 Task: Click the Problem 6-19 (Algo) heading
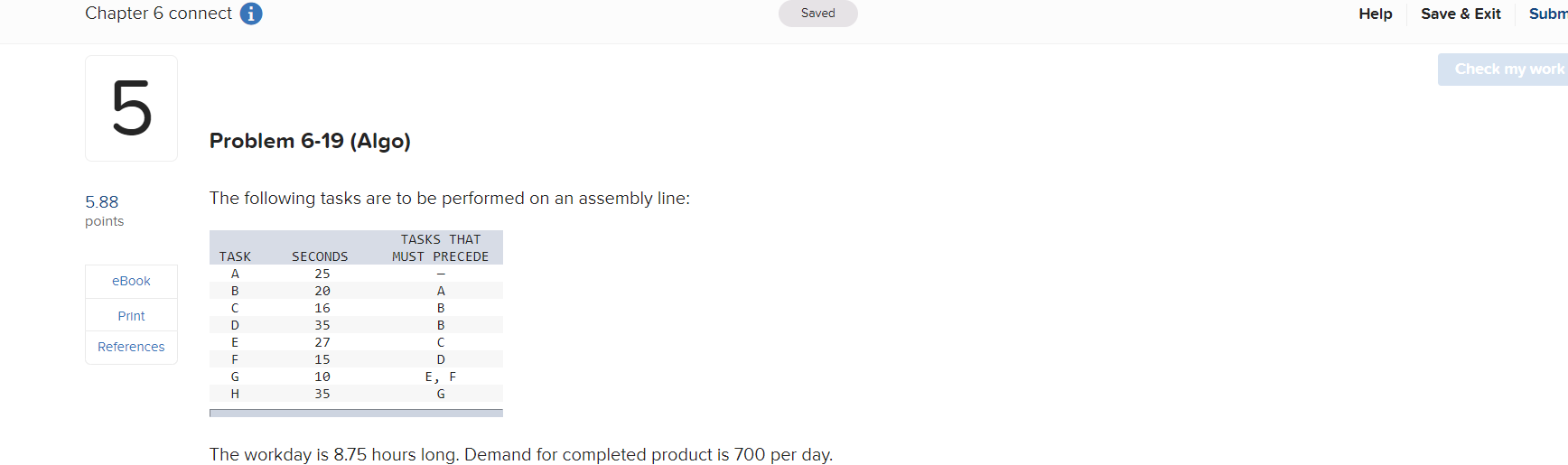tap(310, 141)
